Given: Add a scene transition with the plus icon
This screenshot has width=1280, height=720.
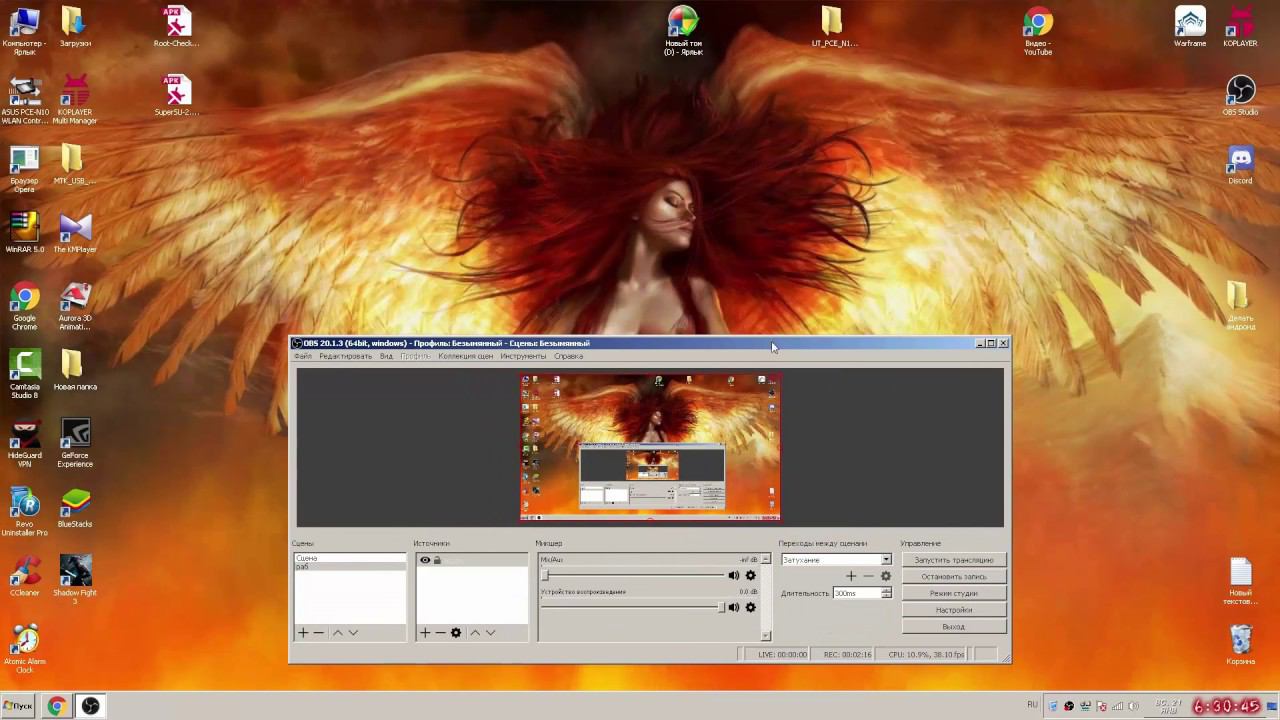Looking at the screenshot, I should (x=851, y=576).
